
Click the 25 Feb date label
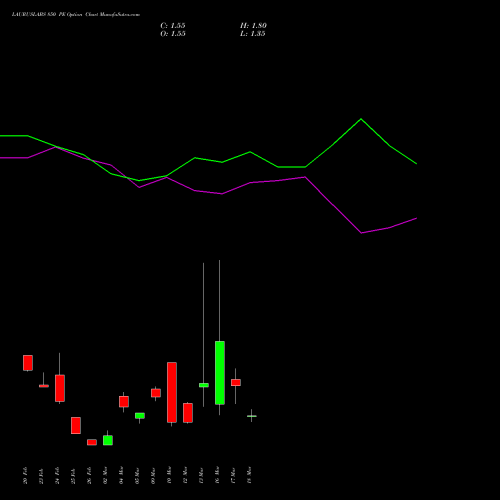[x=73, y=475]
